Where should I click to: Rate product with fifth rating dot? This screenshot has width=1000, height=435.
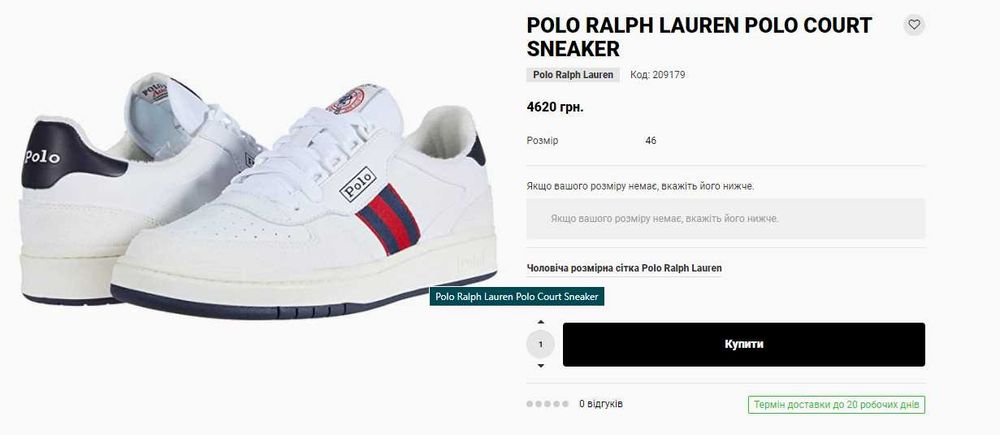click(x=565, y=404)
